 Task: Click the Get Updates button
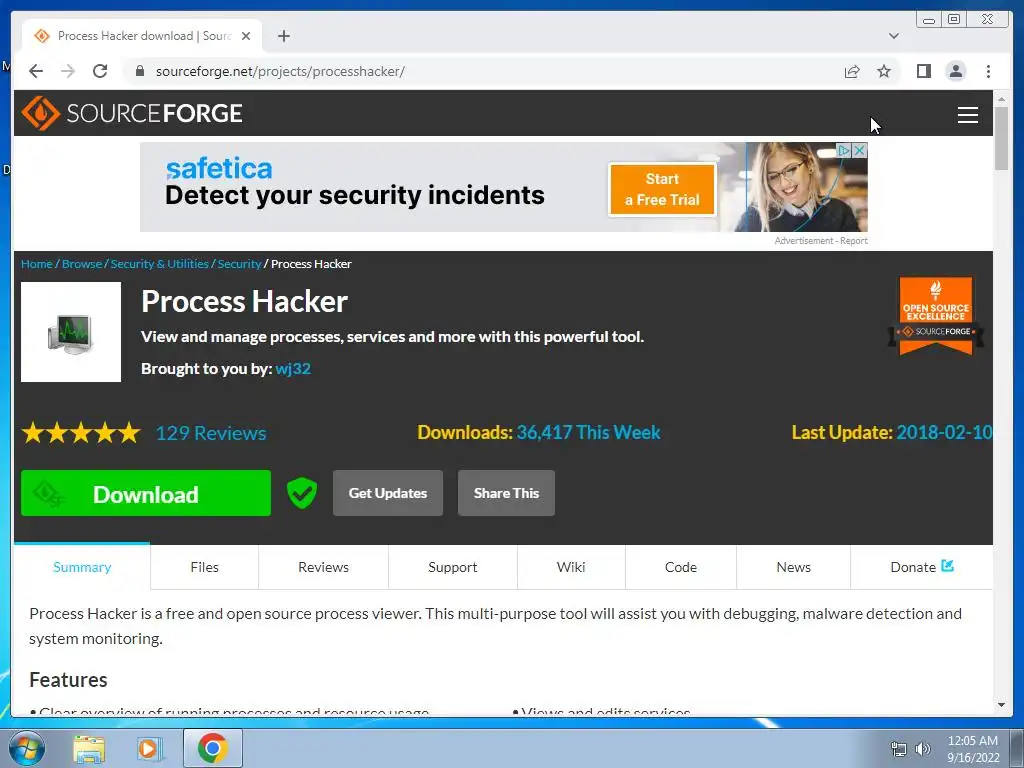[x=388, y=493]
